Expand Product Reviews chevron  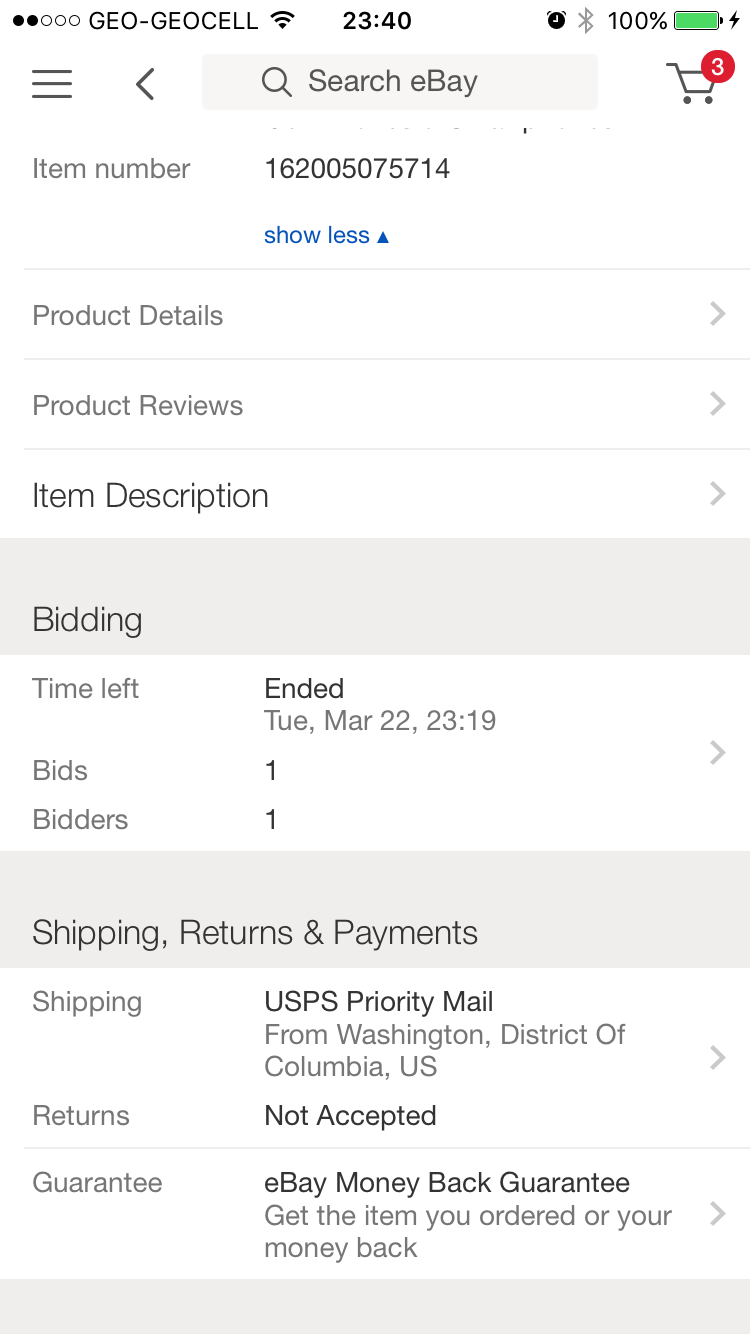tap(717, 404)
